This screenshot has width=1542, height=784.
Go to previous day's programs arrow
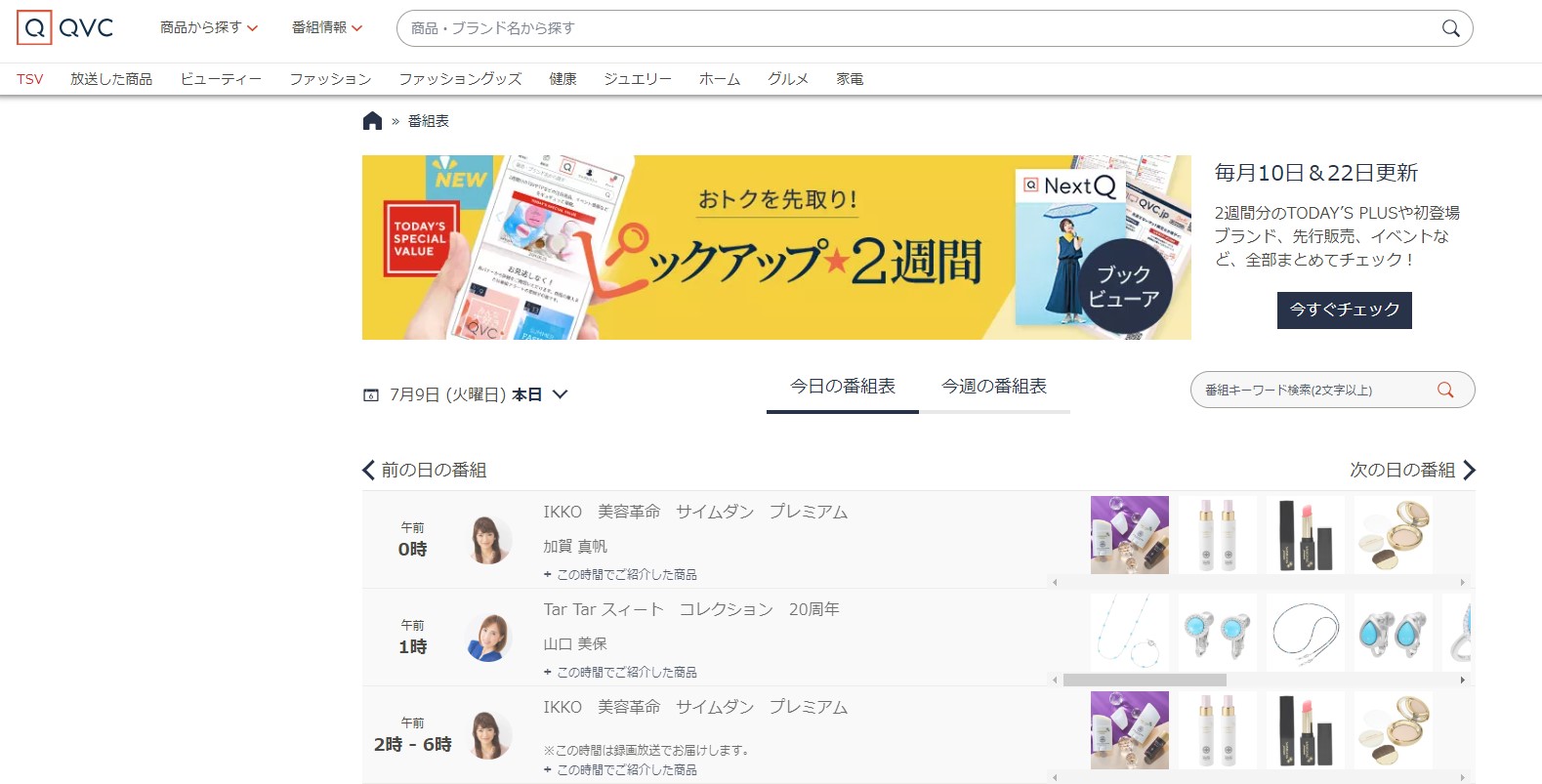tap(368, 470)
